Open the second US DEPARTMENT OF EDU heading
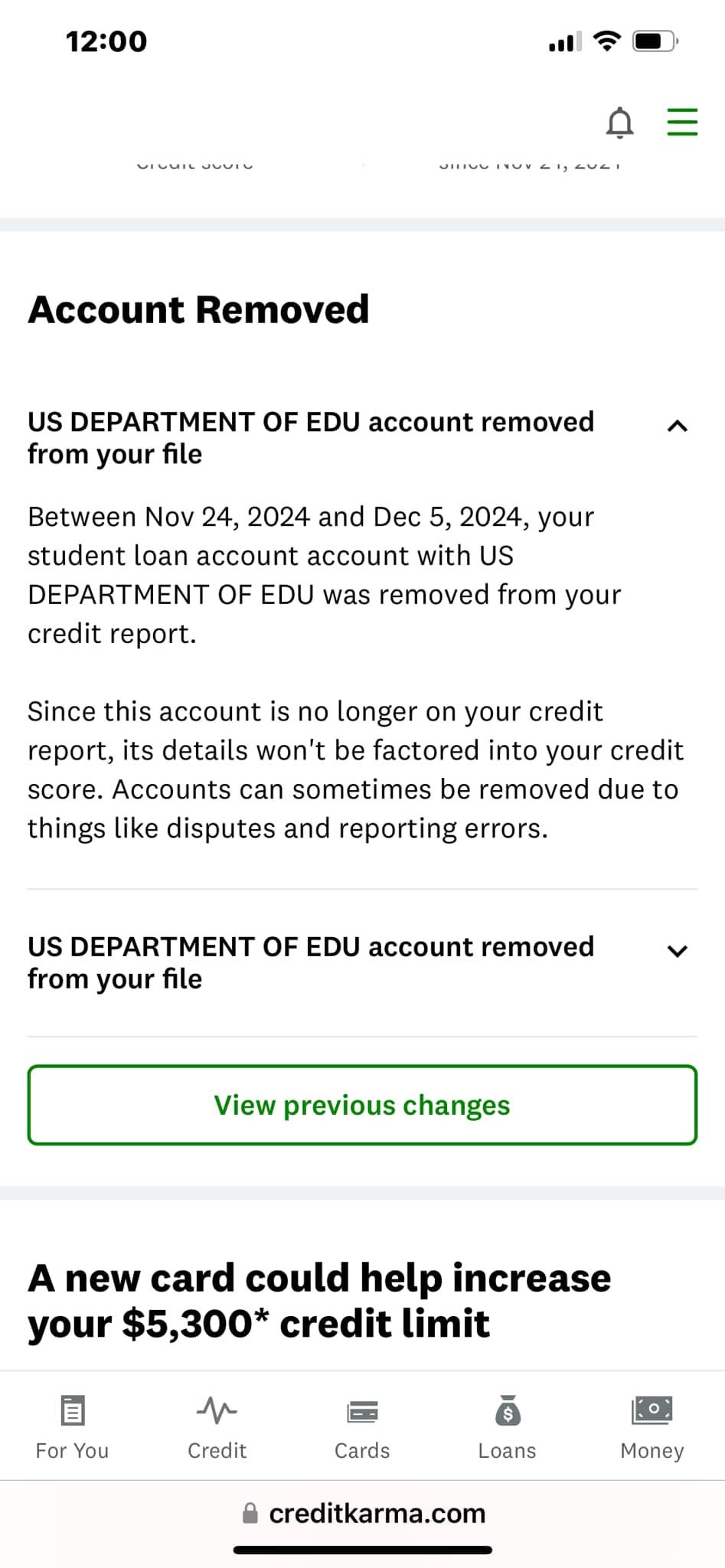Image resolution: width=725 pixels, height=1568 pixels. pyautogui.click(x=311, y=962)
